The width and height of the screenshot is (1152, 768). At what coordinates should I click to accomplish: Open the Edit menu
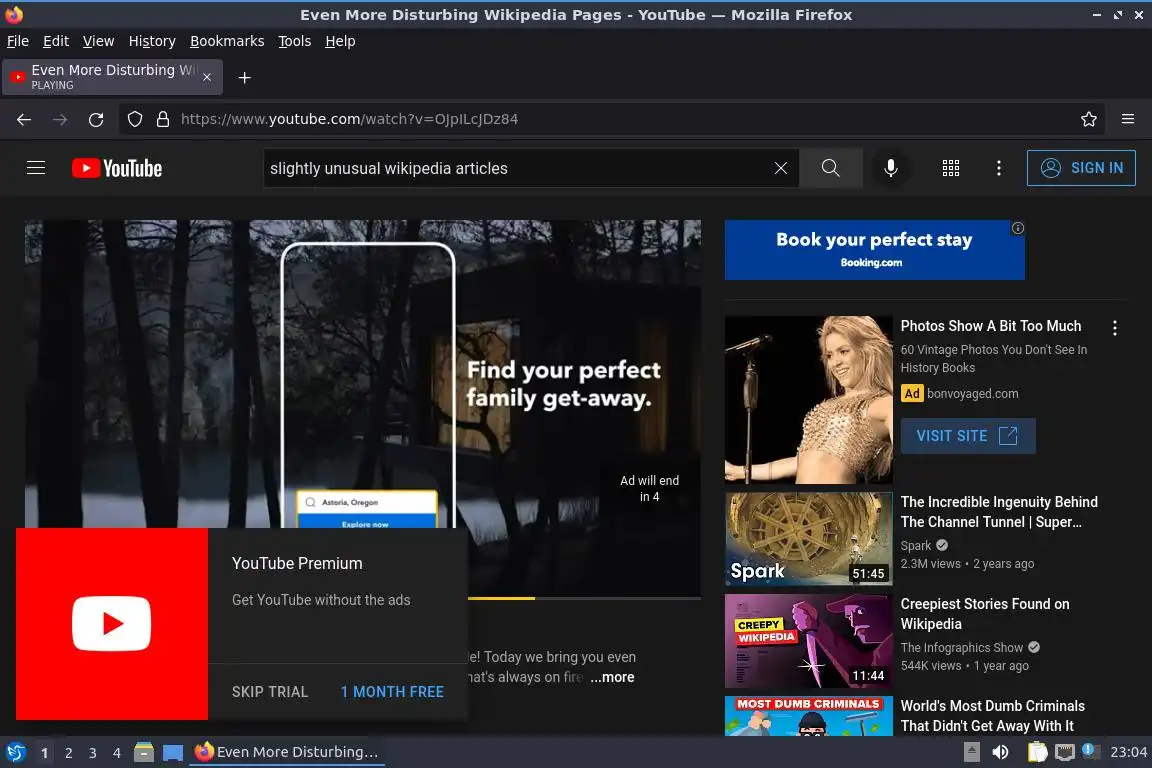[56, 41]
